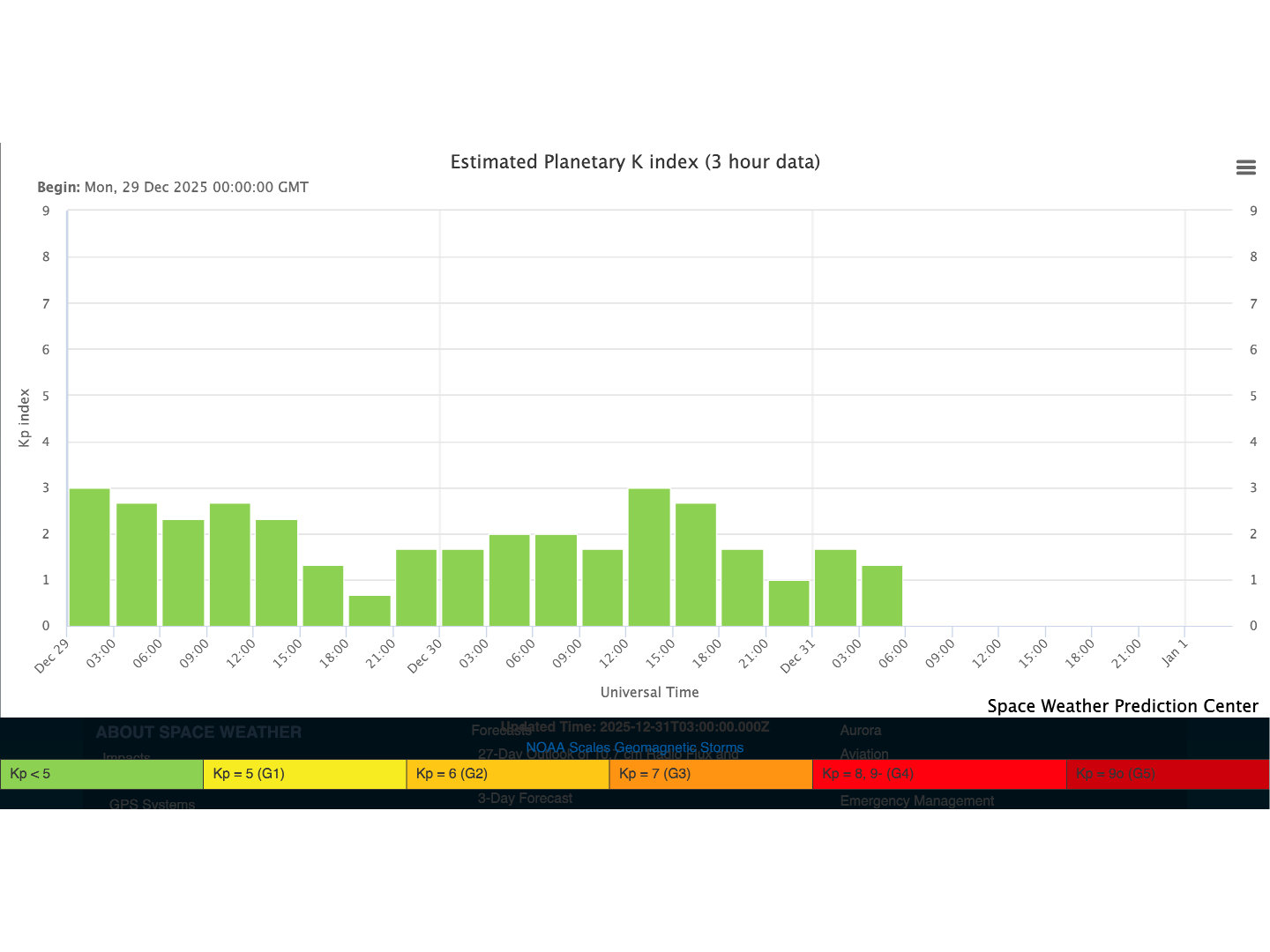This screenshot has height=952, width=1270.
Task: Select the dark red Kp = 9o (G5) swatch
Action: [x=1167, y=774]
